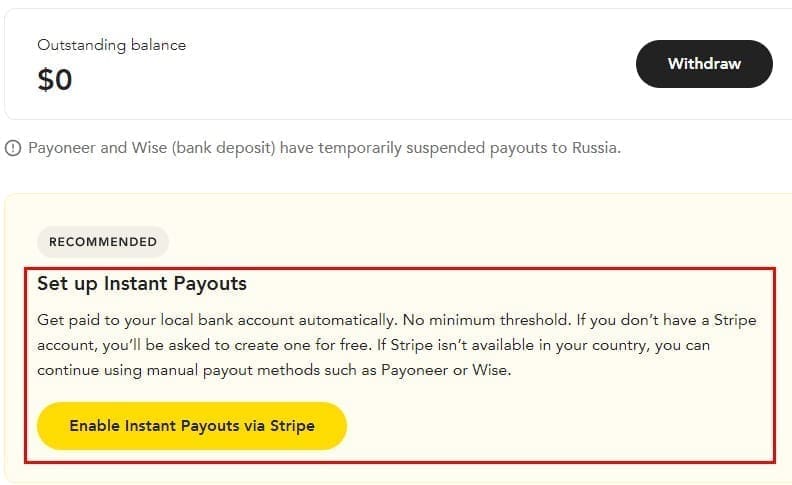The height and width of the screenshot is (485, 792).
Task: Click "If you don't have a Stripe" text
Action: pyautogui.click(x=667, y=320)
